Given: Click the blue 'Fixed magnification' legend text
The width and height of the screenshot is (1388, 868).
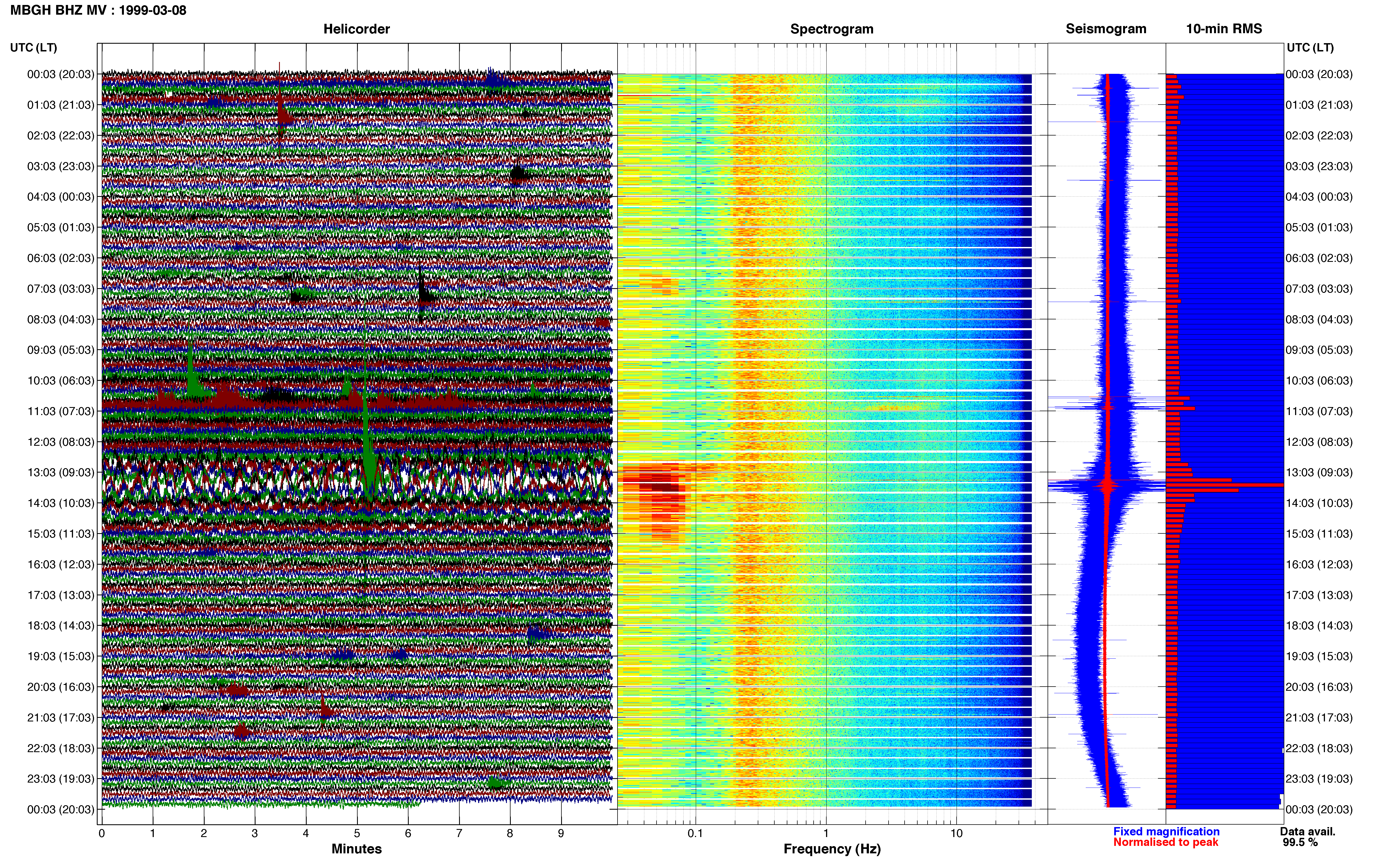Looking at the screenshot, I should (x=1166, y=831).
